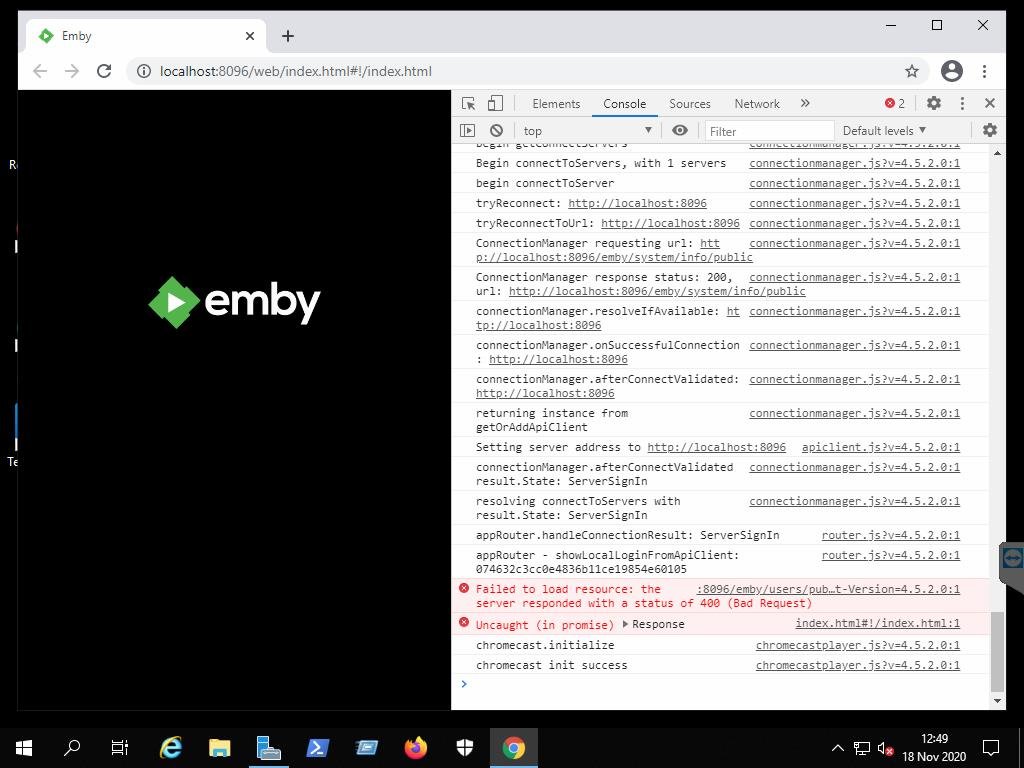The width and height of the screenshot is (1024, 768).
Task: Open the index.html#!/index.html:1 source link
Action: (878, 624)
